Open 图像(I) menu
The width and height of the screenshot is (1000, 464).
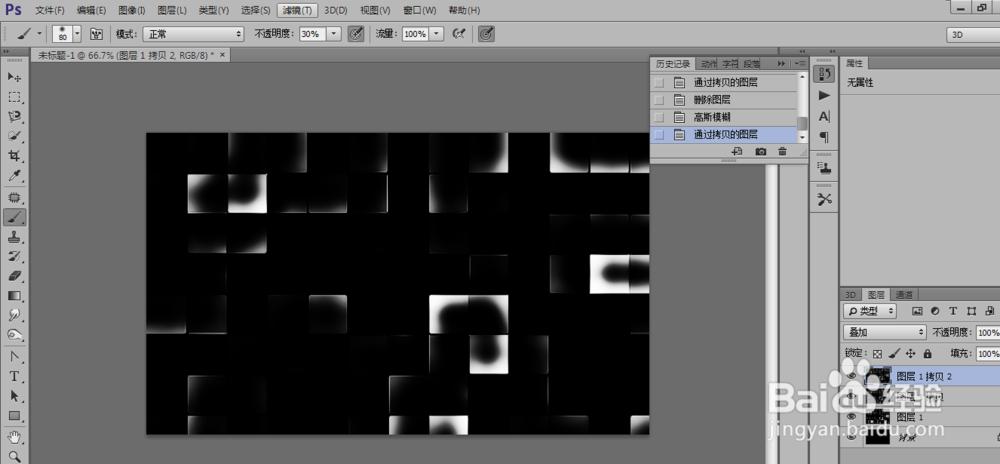[133, 10]
